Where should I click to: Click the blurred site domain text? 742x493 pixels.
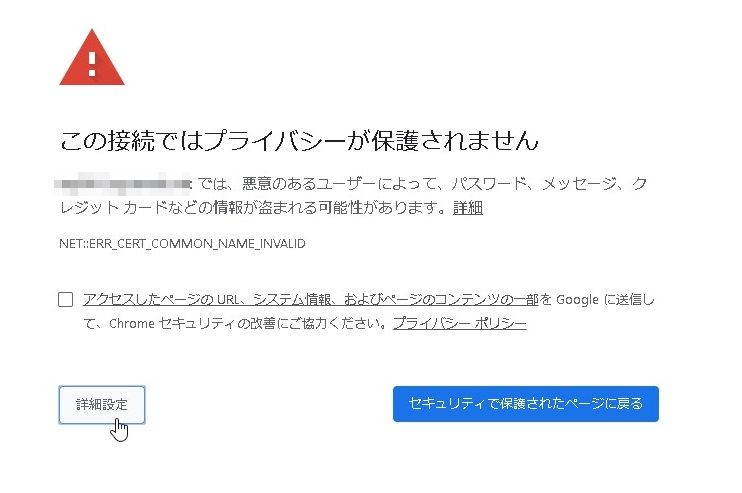pyautogui.click(x=124, y=184)
